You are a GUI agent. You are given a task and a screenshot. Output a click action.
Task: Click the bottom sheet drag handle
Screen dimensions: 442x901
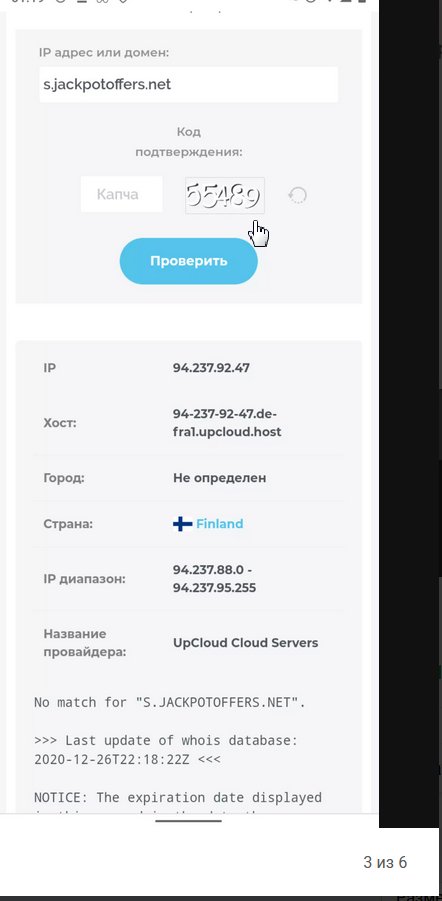[189, 821]
